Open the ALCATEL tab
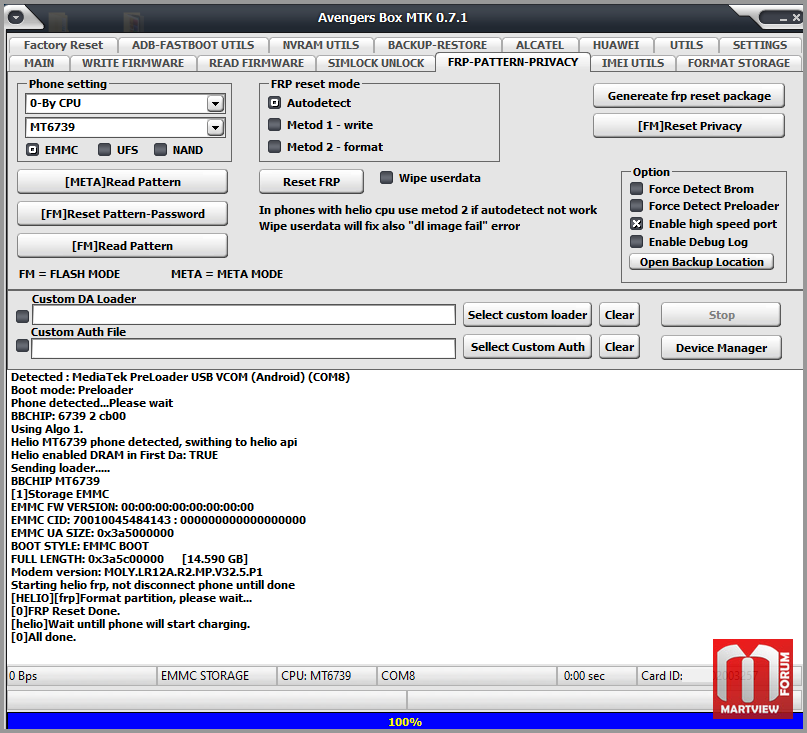The image size is (807, 733). (x=540, y=45)
